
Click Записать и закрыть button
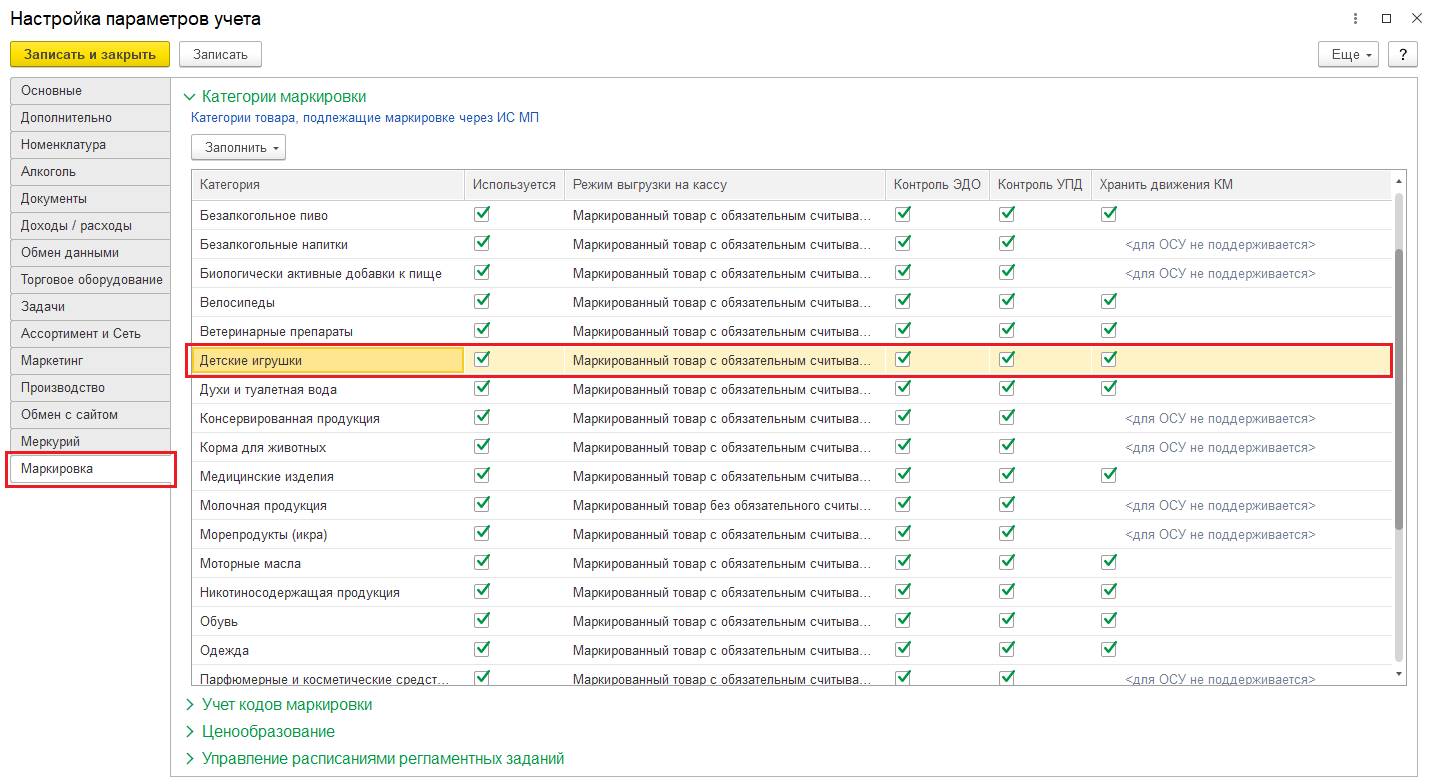click(90, 54)
